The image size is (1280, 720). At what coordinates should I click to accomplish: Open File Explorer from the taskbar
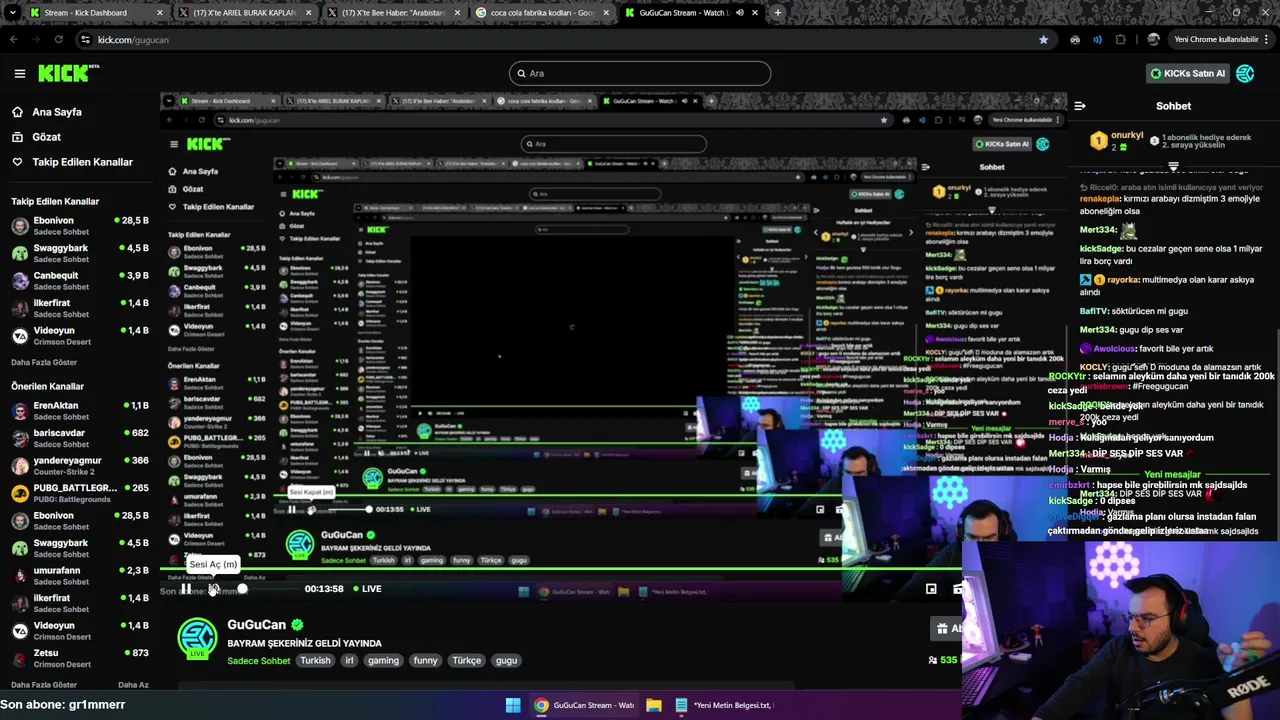coord(653,705)
